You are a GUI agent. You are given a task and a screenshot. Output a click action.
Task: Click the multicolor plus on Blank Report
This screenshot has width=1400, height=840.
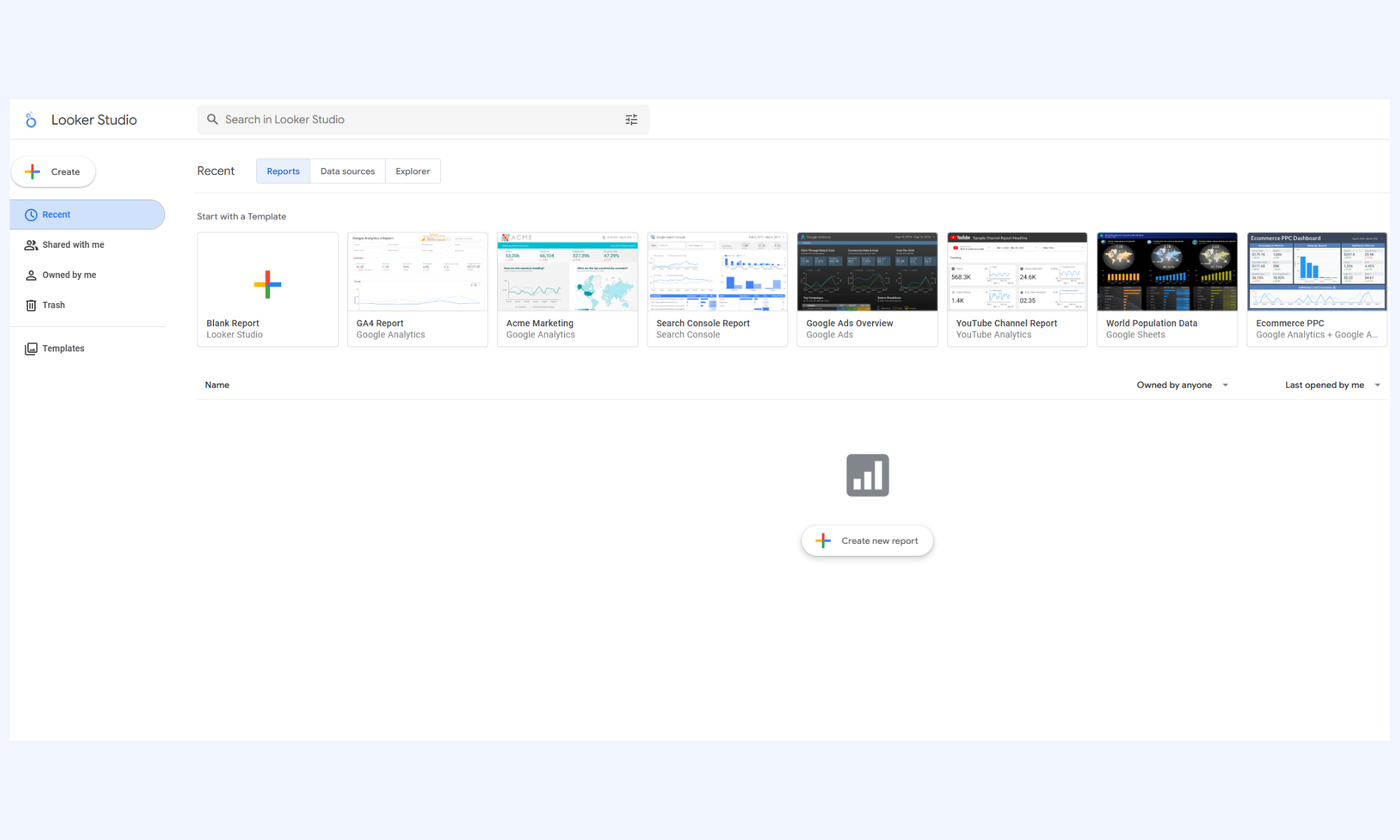pos(267,284)
